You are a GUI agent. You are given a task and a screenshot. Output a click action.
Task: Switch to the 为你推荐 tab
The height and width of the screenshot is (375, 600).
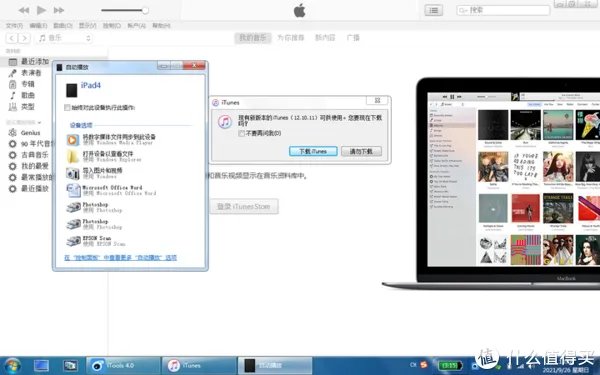(x=291, y=38)
